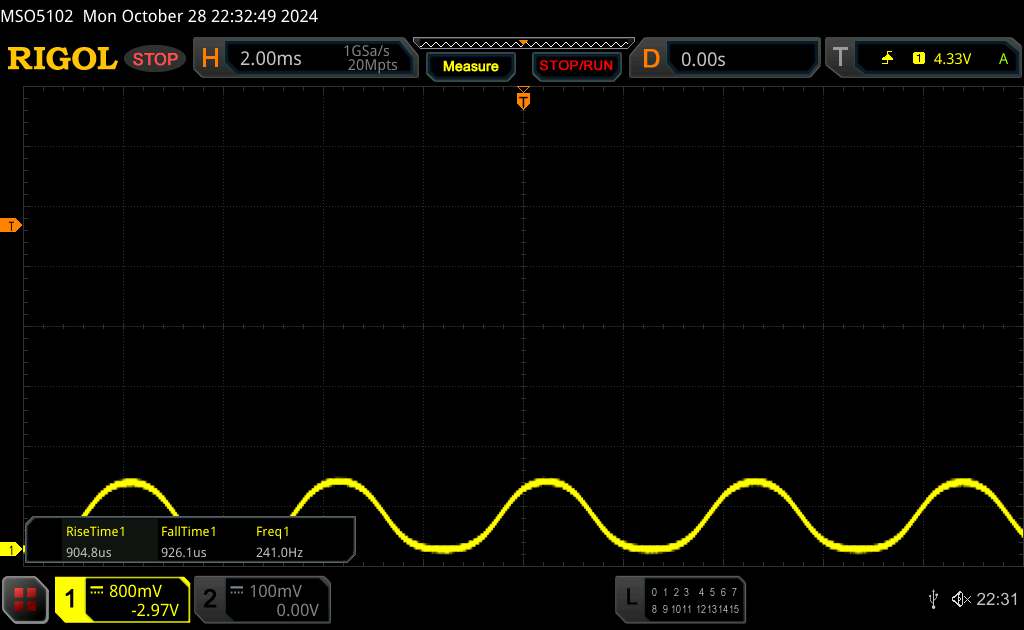Open the 2.00ms horizontal timebase setting

click(270, 59)
